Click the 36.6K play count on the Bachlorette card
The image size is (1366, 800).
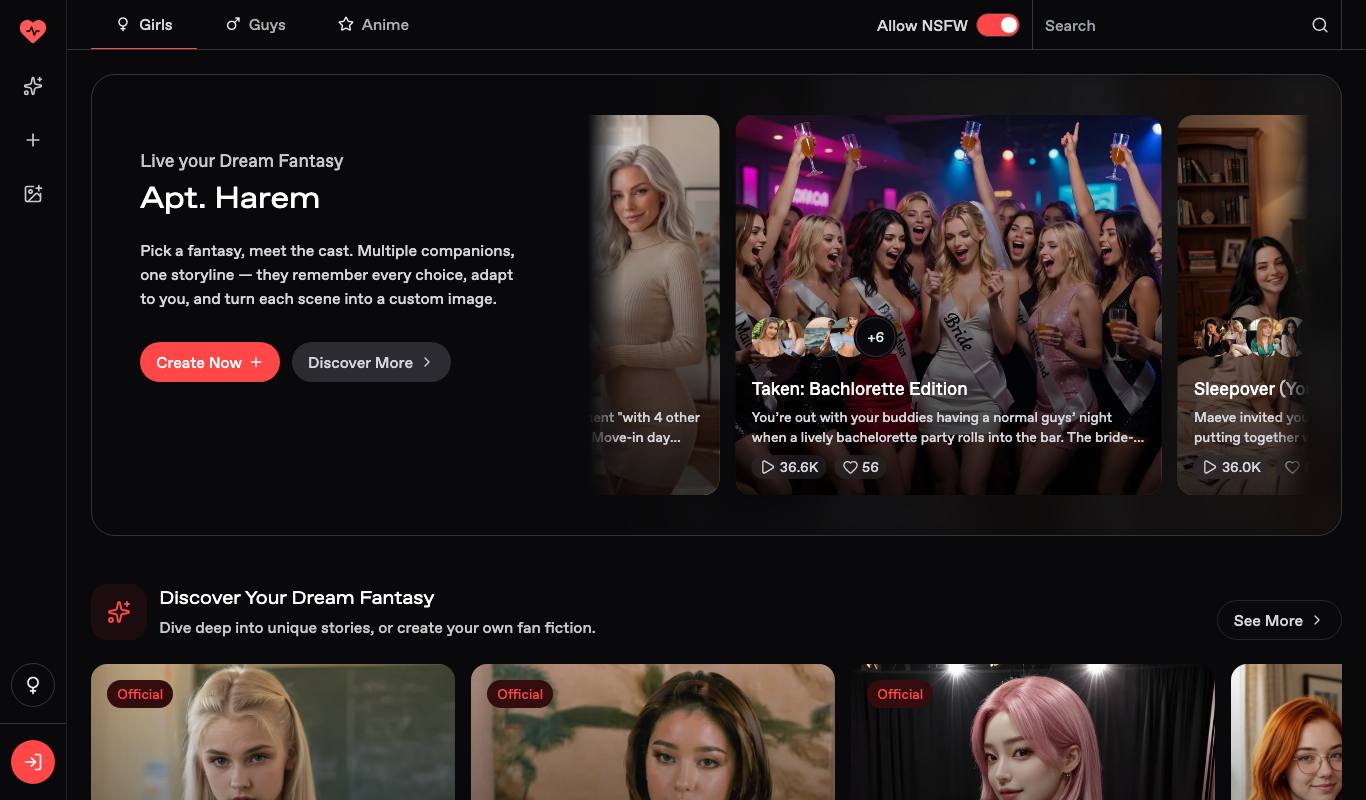point(790,467)
